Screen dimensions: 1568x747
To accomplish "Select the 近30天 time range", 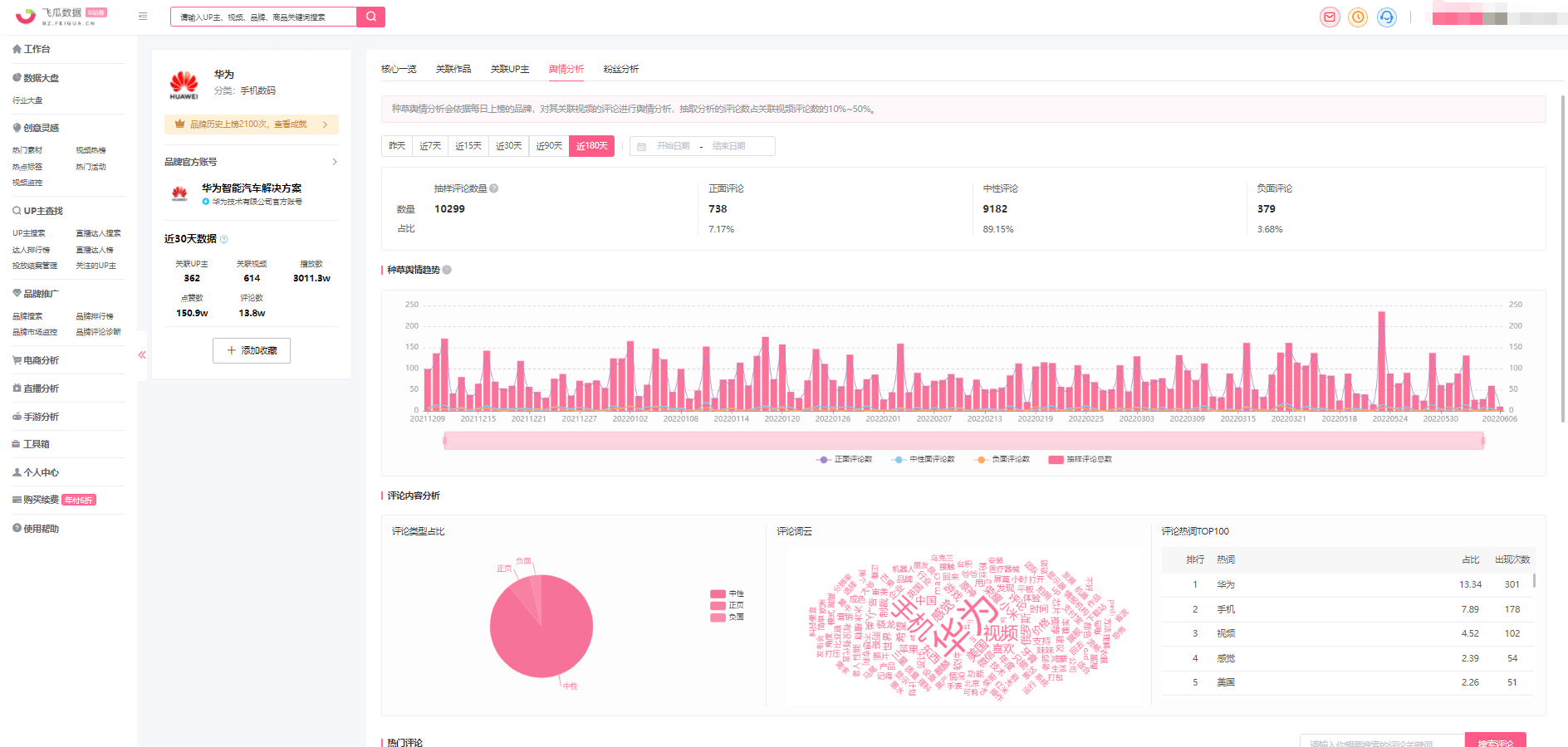I will 509,145.
